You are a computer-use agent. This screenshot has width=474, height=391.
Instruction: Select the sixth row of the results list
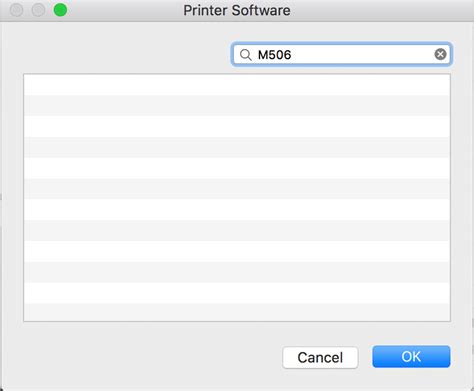(x=237, y=189)
